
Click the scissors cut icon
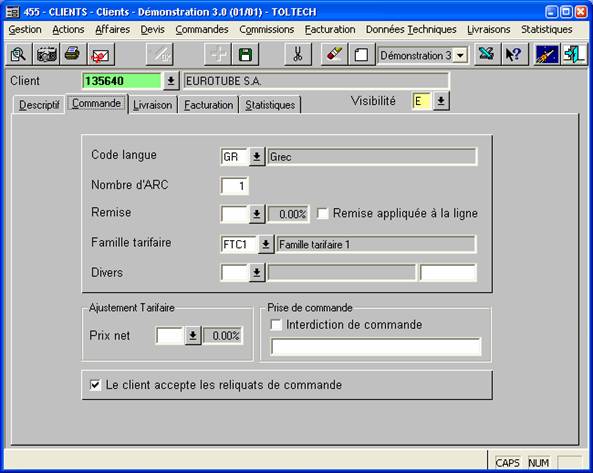298,55
